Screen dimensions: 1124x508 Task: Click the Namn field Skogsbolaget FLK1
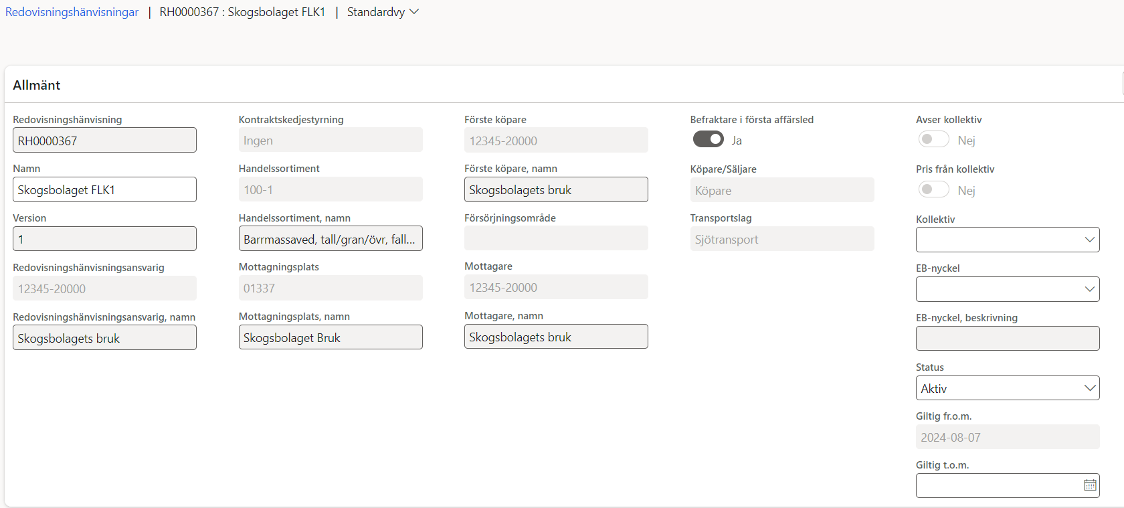point(105,189)
